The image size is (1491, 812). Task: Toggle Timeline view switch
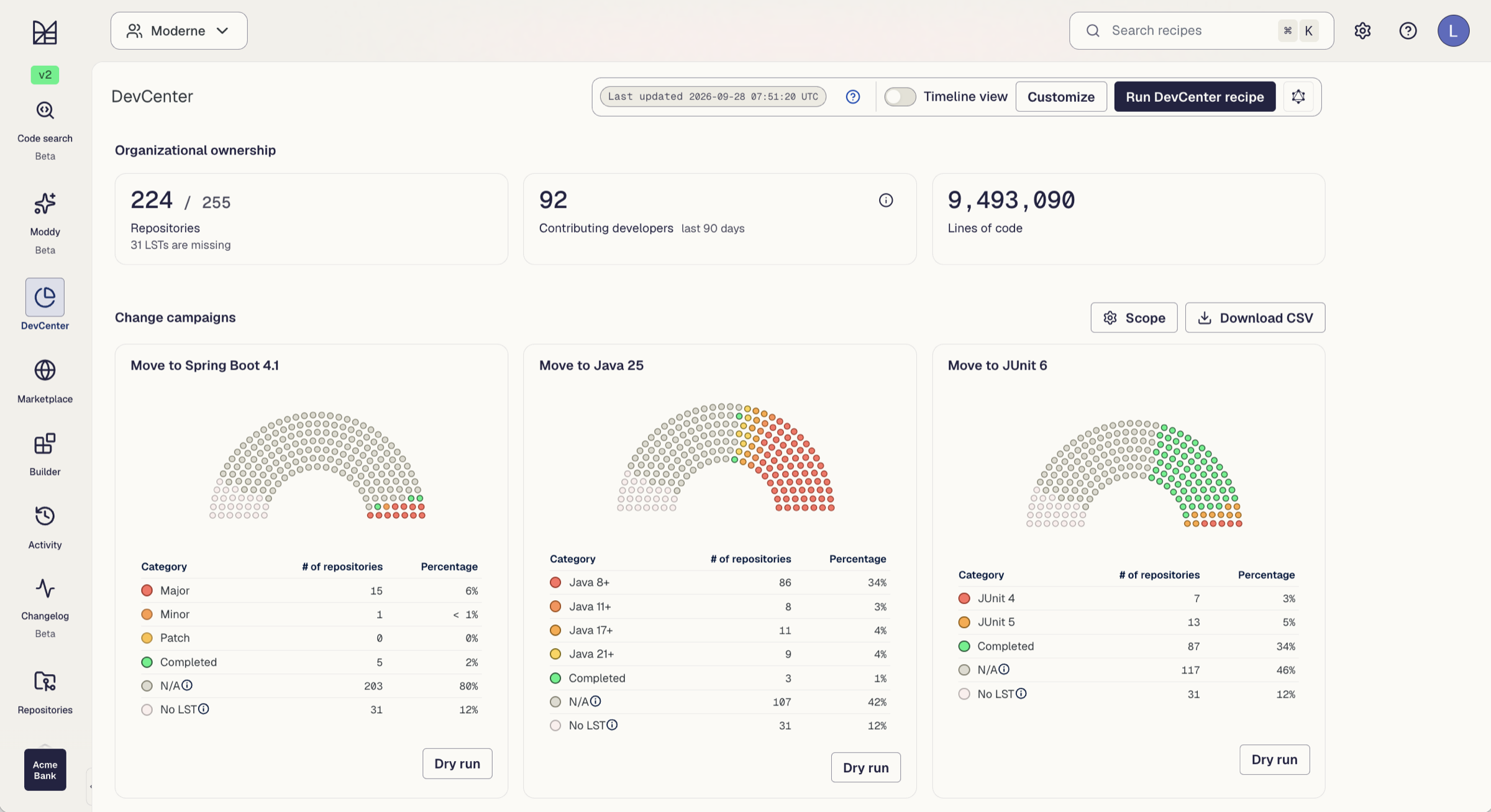(x=900, y=97)
